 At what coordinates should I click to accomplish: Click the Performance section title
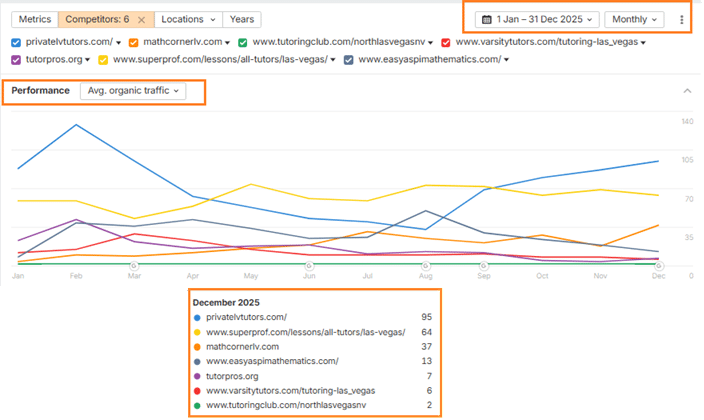pyautogui.click(x=40, y=91)
